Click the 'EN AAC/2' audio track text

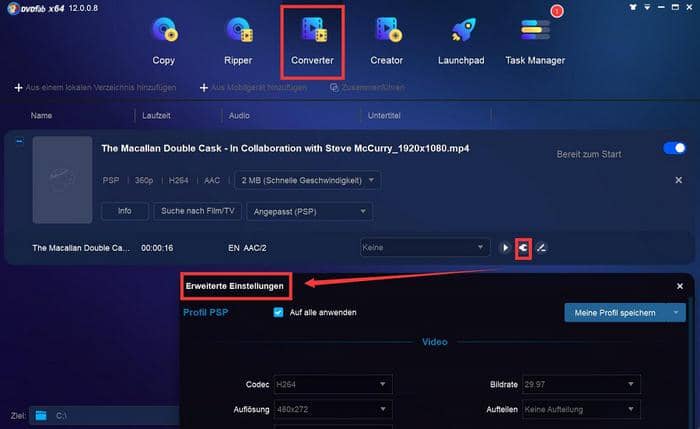[x=247, y=248]
